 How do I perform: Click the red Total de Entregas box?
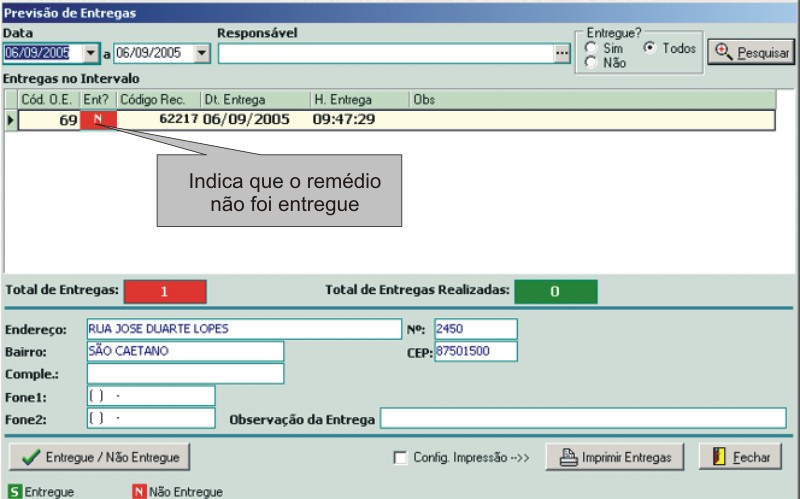pos(165,291)
